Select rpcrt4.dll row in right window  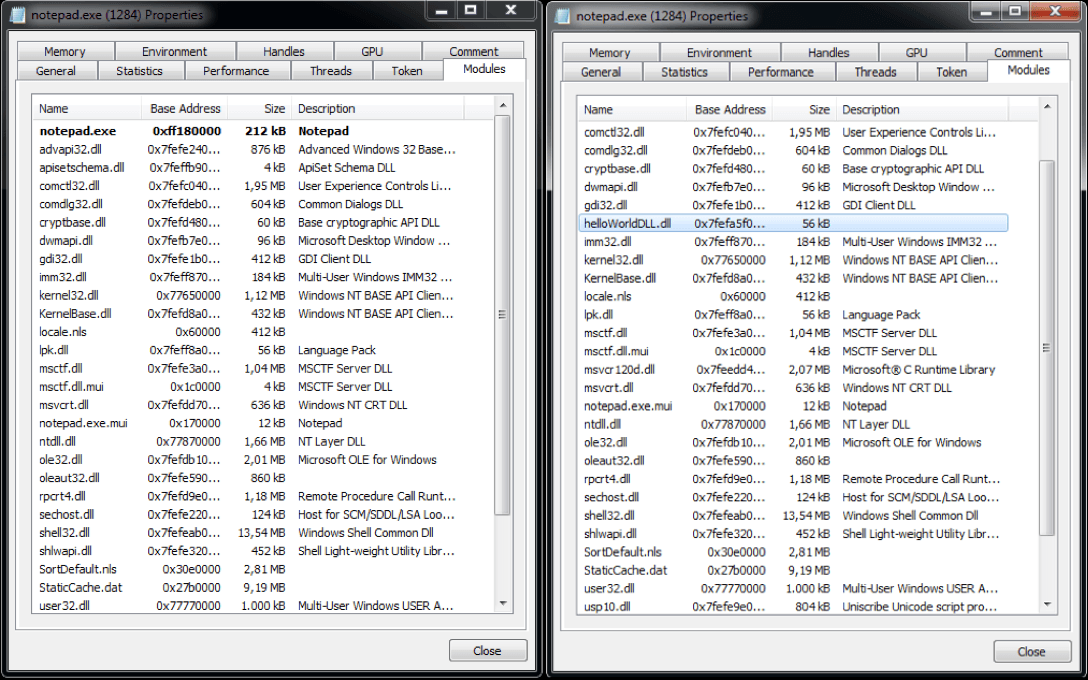coord(793,479)
